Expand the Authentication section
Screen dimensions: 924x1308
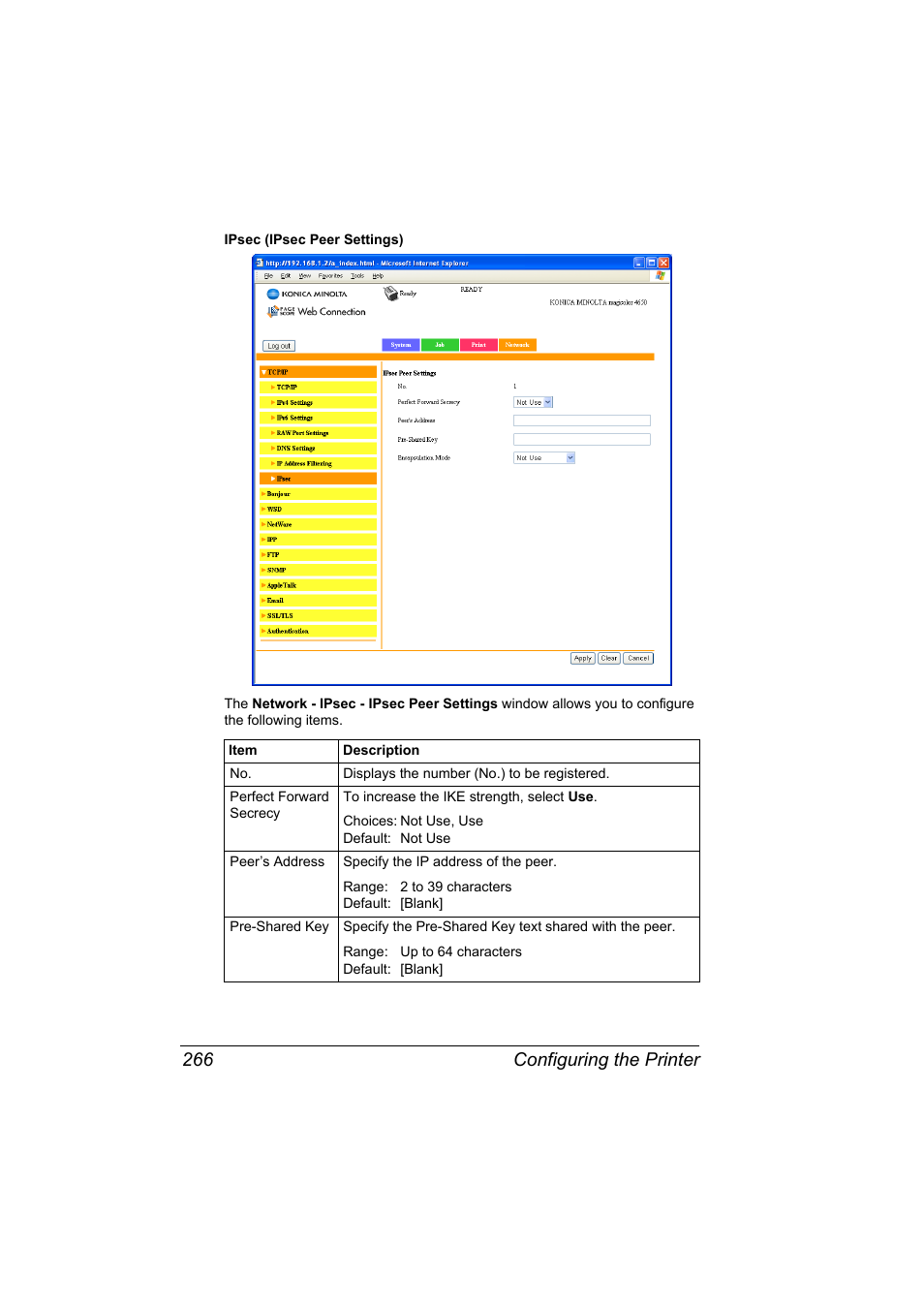point(318,631)
